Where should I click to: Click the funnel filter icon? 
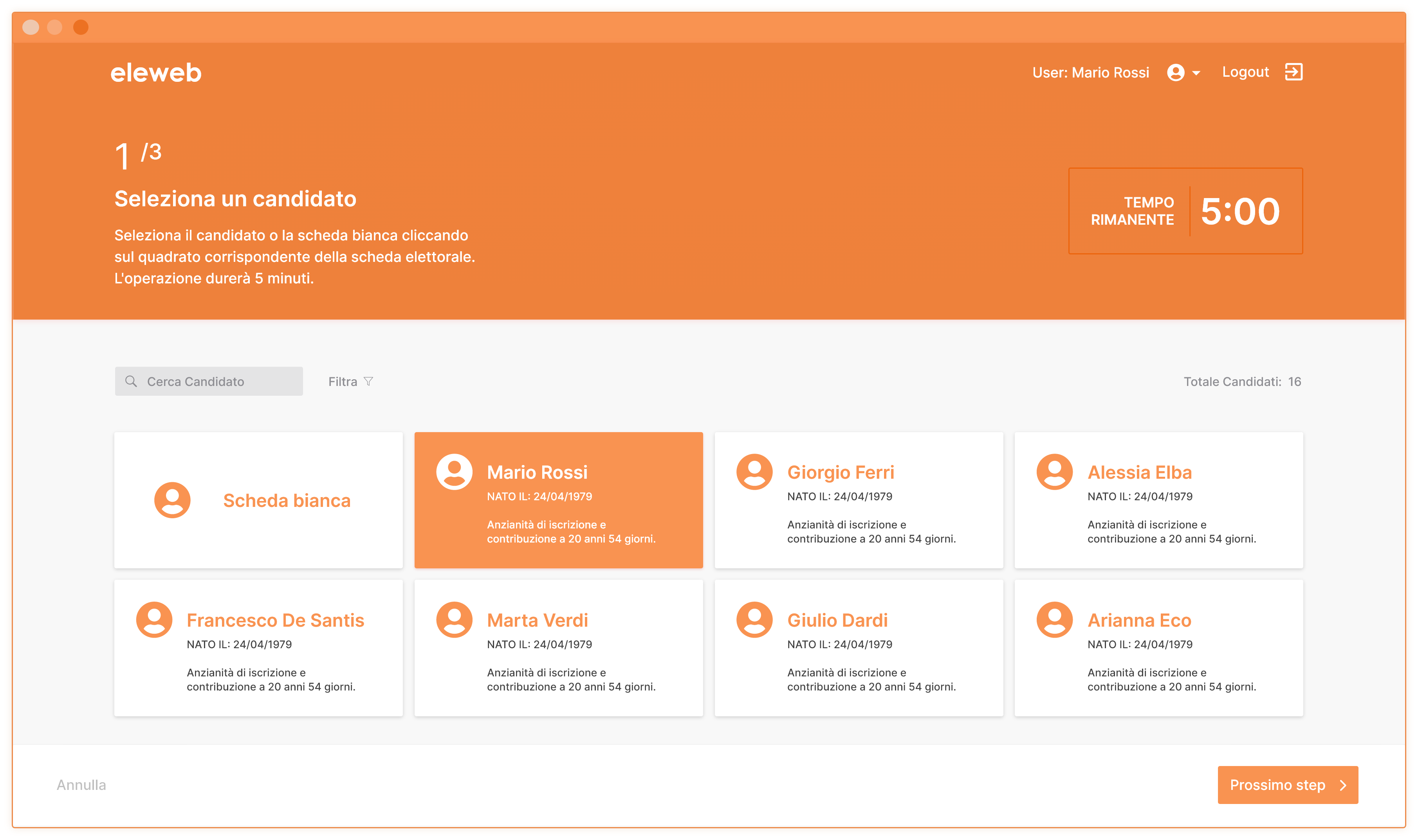368,381
